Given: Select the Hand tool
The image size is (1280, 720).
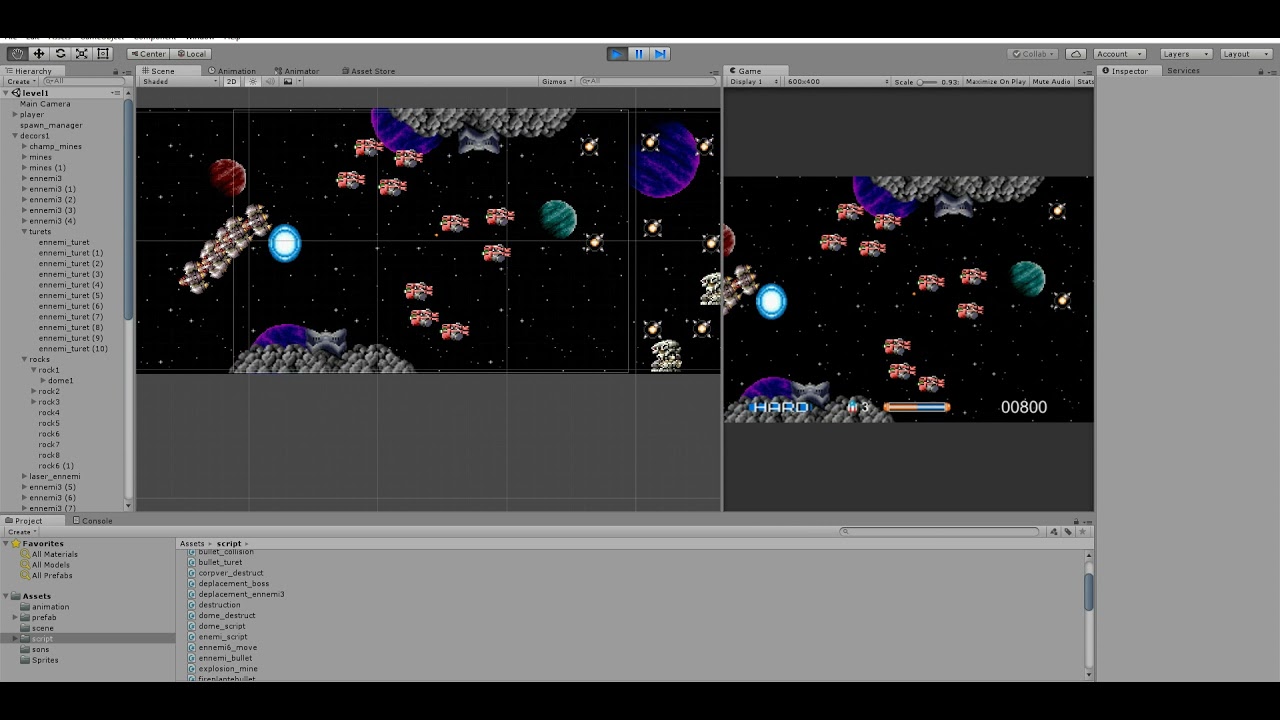Looking at the screenshot, I should coord(17,54).
